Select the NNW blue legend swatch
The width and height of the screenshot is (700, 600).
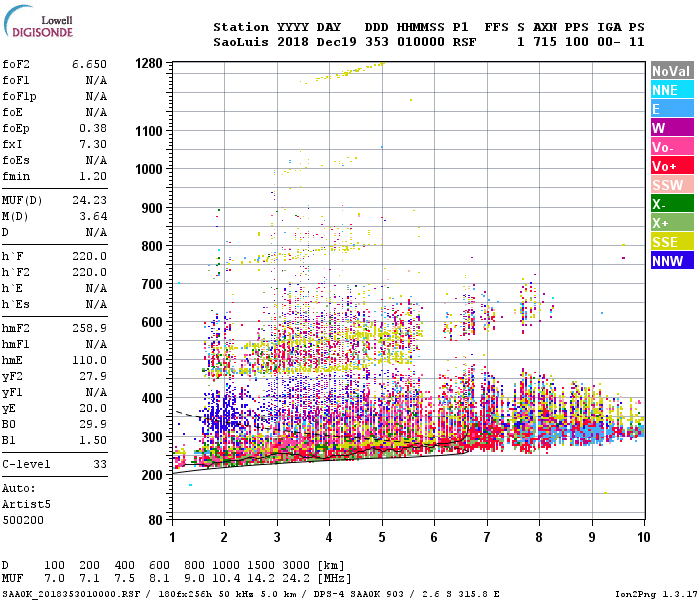pyautogui.click(x=672, y=261)
